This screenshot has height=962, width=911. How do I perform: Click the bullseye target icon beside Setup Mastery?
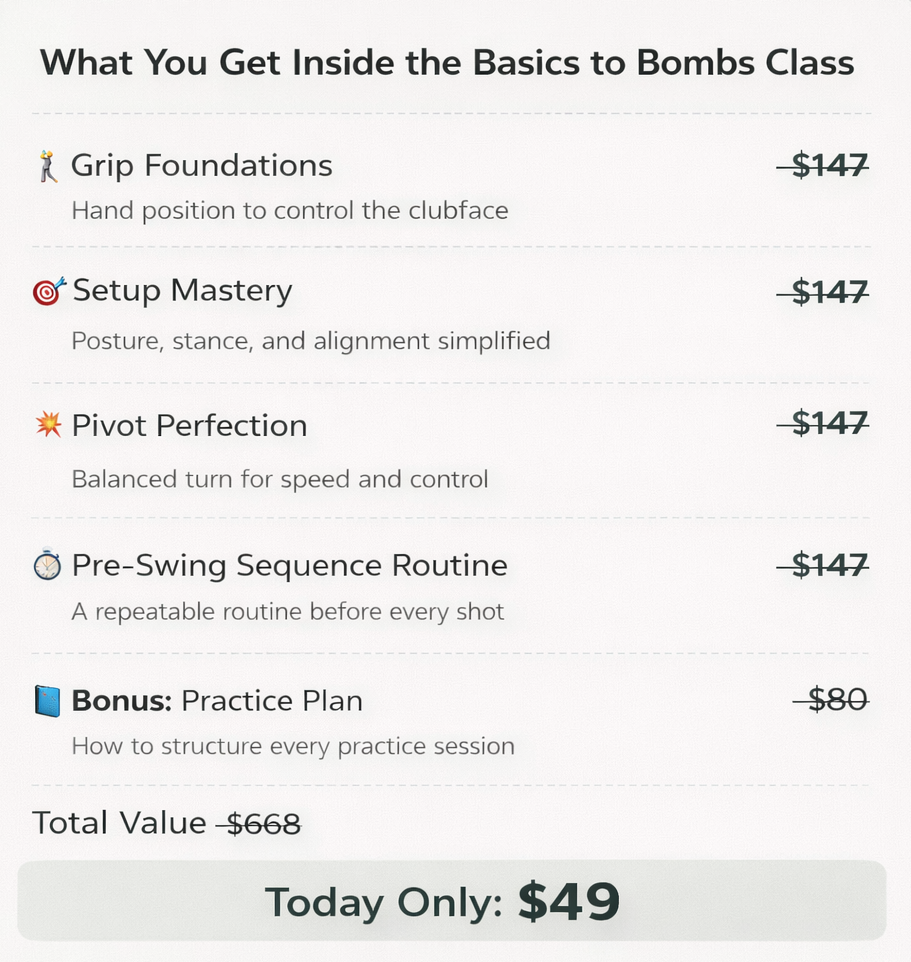(48, 291)
